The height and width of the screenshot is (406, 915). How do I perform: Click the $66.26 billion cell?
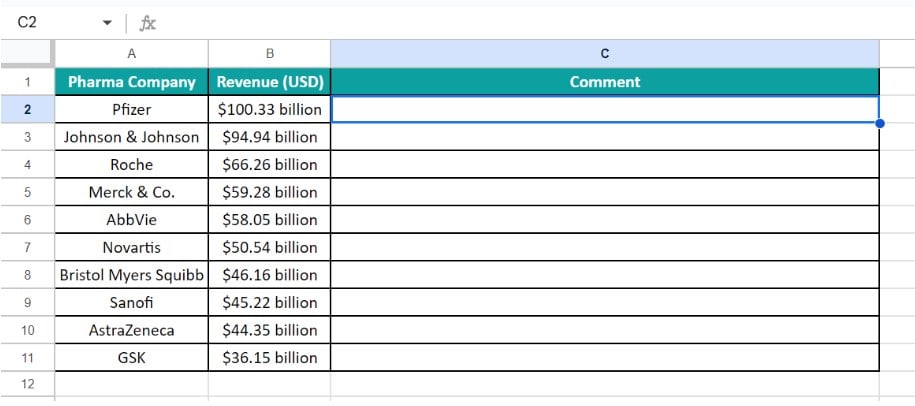(270, 164)
